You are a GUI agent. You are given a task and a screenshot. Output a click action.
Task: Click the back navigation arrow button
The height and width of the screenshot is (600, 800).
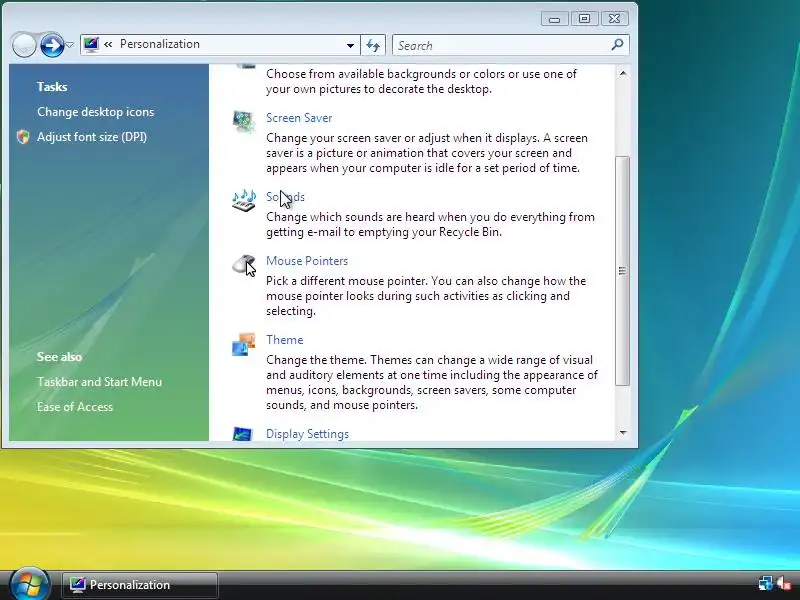(x=24, y=45)
